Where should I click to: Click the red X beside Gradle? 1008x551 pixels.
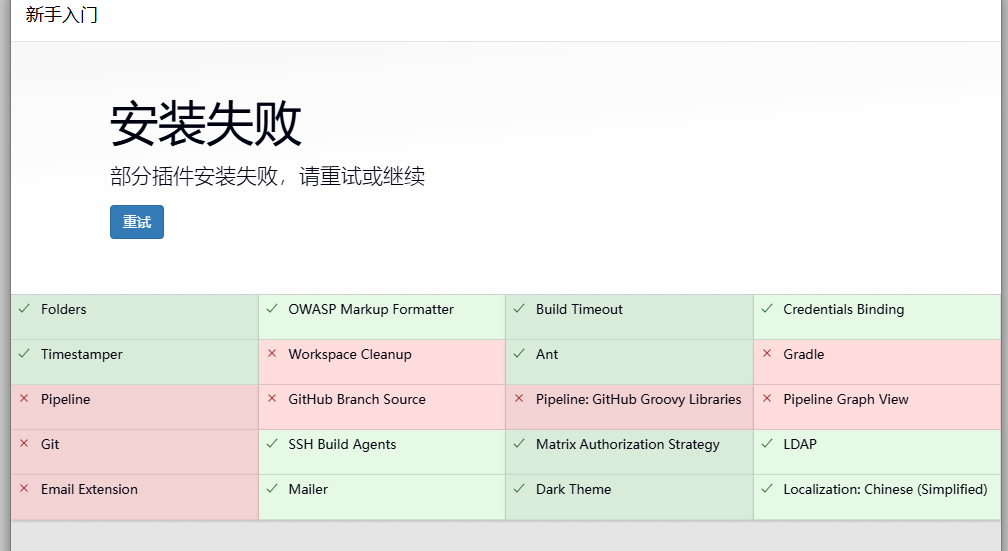(x=767, y=353)
